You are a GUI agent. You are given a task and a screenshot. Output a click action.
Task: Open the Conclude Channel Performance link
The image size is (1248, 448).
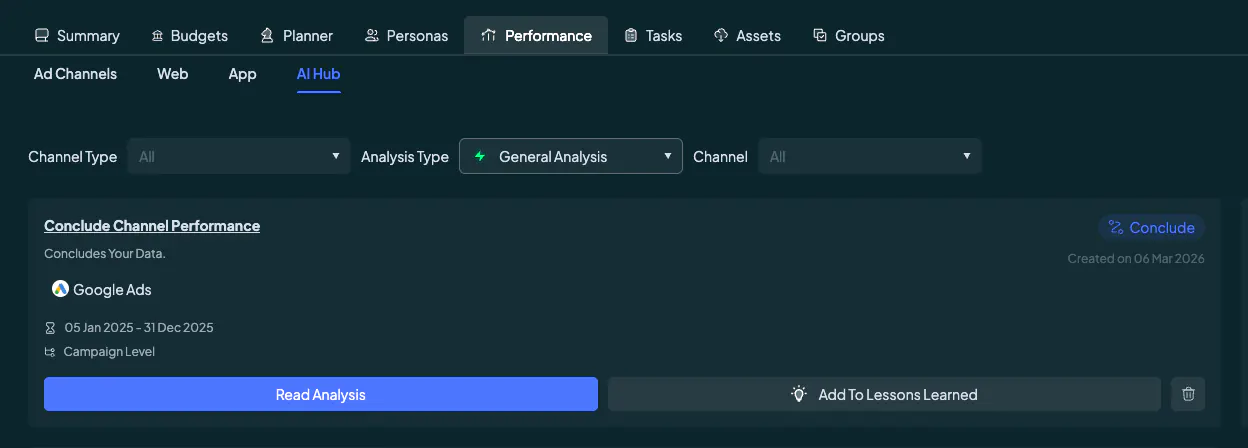click(152, 226)
